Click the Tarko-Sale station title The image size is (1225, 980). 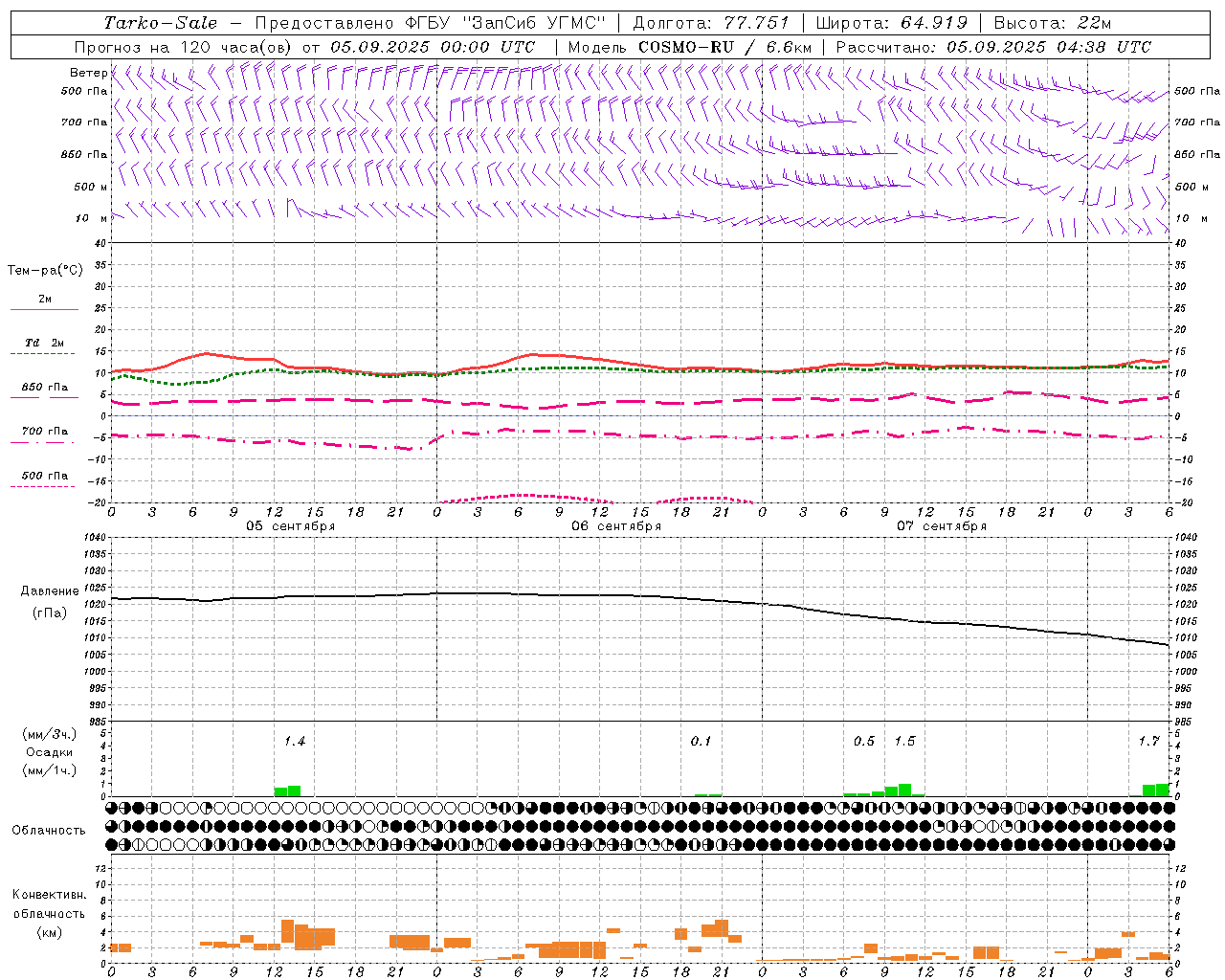click(x=161, y=23)
